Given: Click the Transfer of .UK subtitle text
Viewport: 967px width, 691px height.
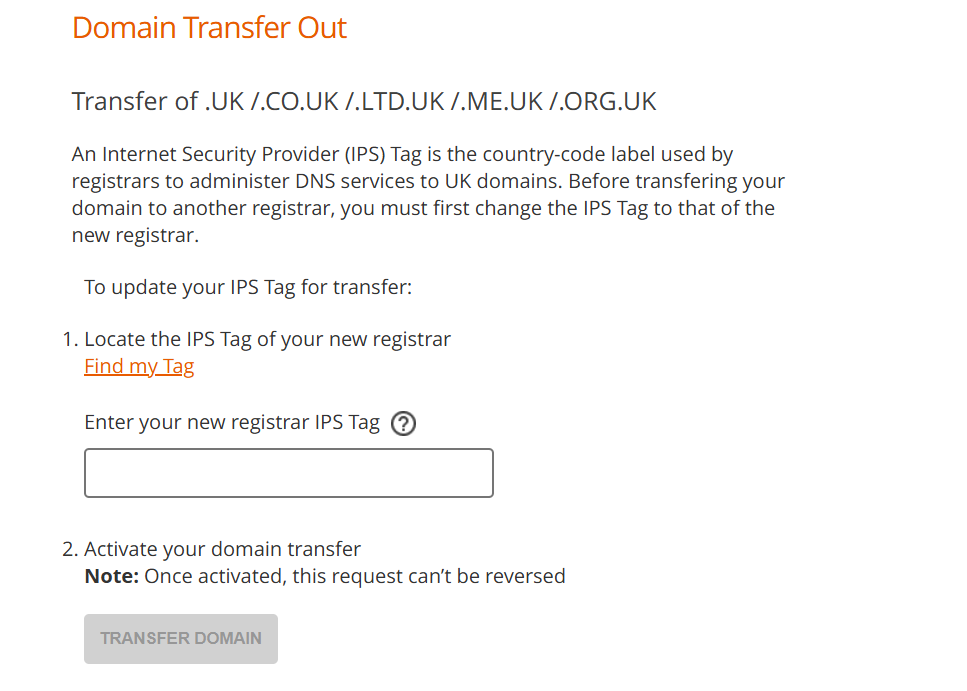Looking at the screenshot, I should [x=364, y=101].
